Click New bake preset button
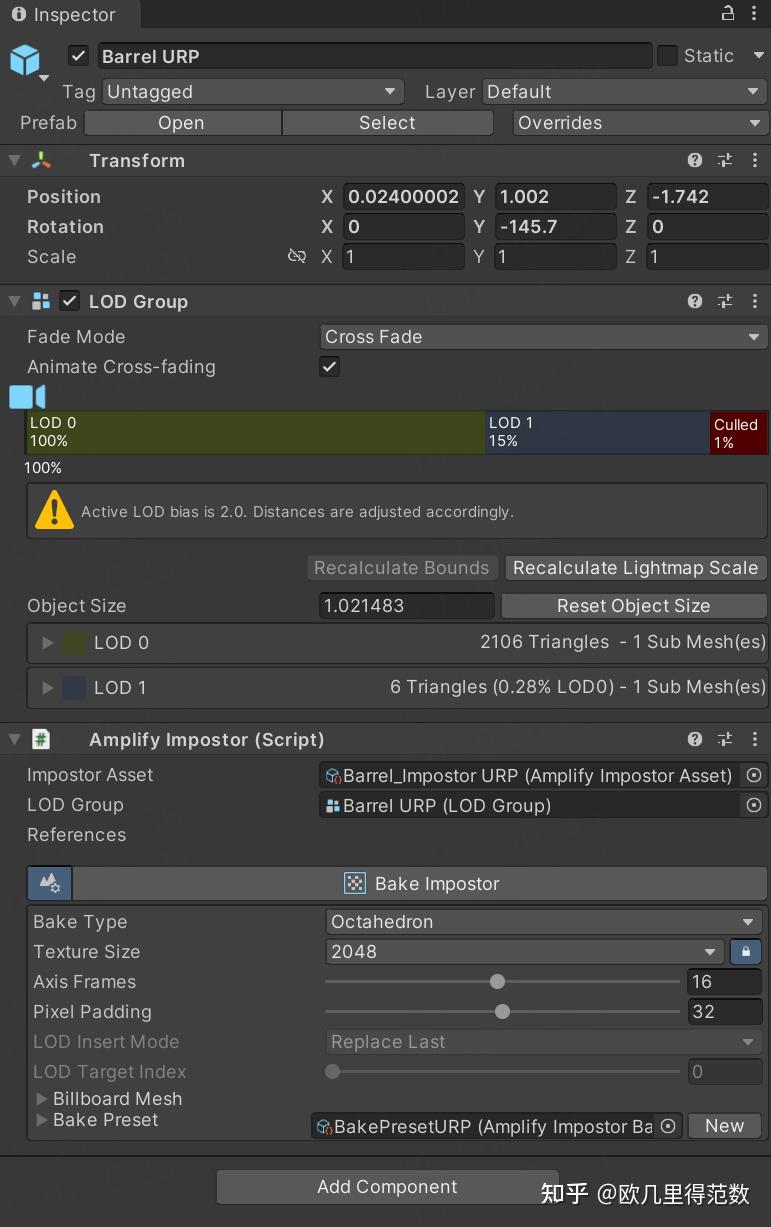 [725, 1126]
